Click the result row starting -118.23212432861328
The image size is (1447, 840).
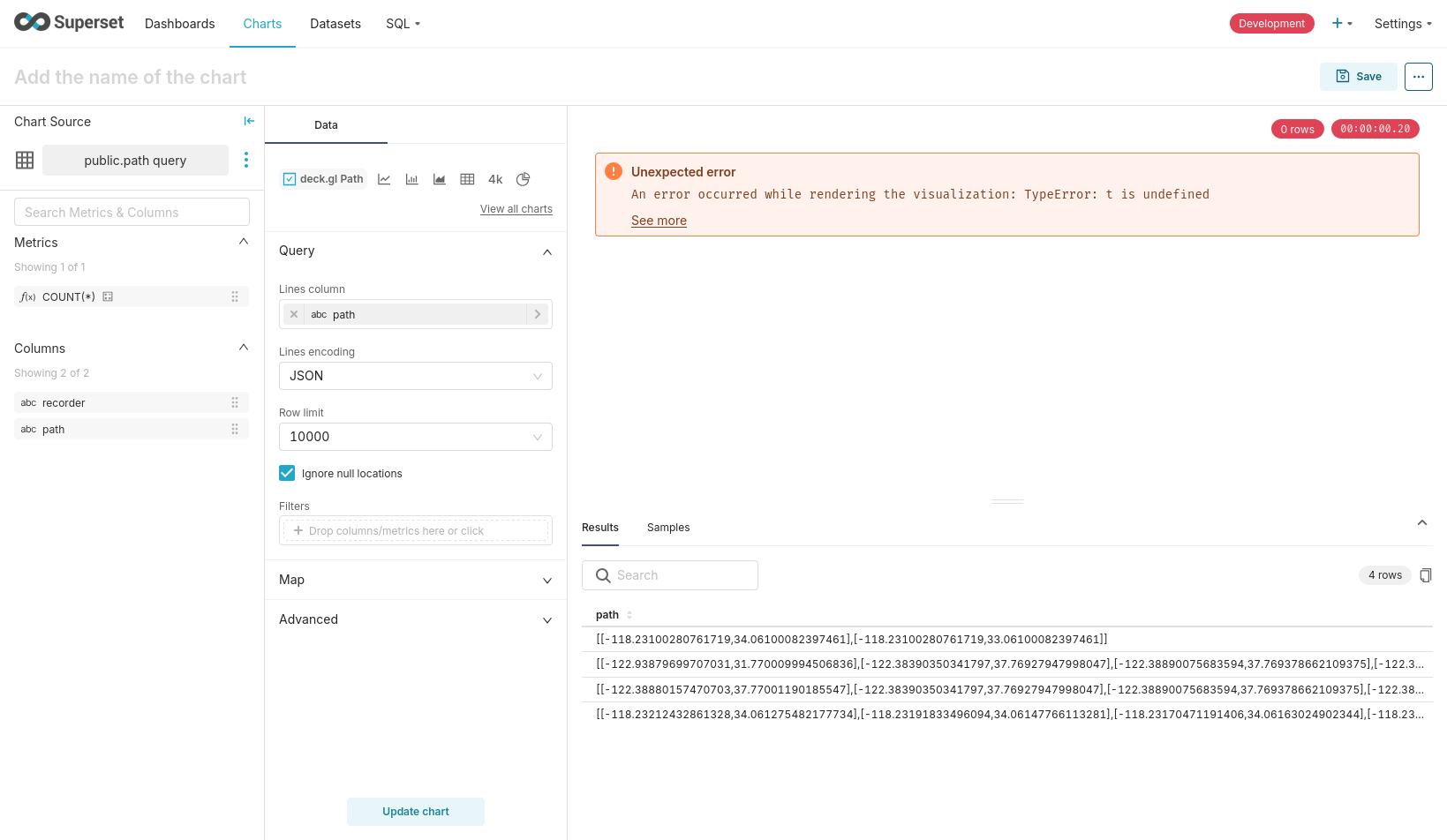click(1007, 715)
